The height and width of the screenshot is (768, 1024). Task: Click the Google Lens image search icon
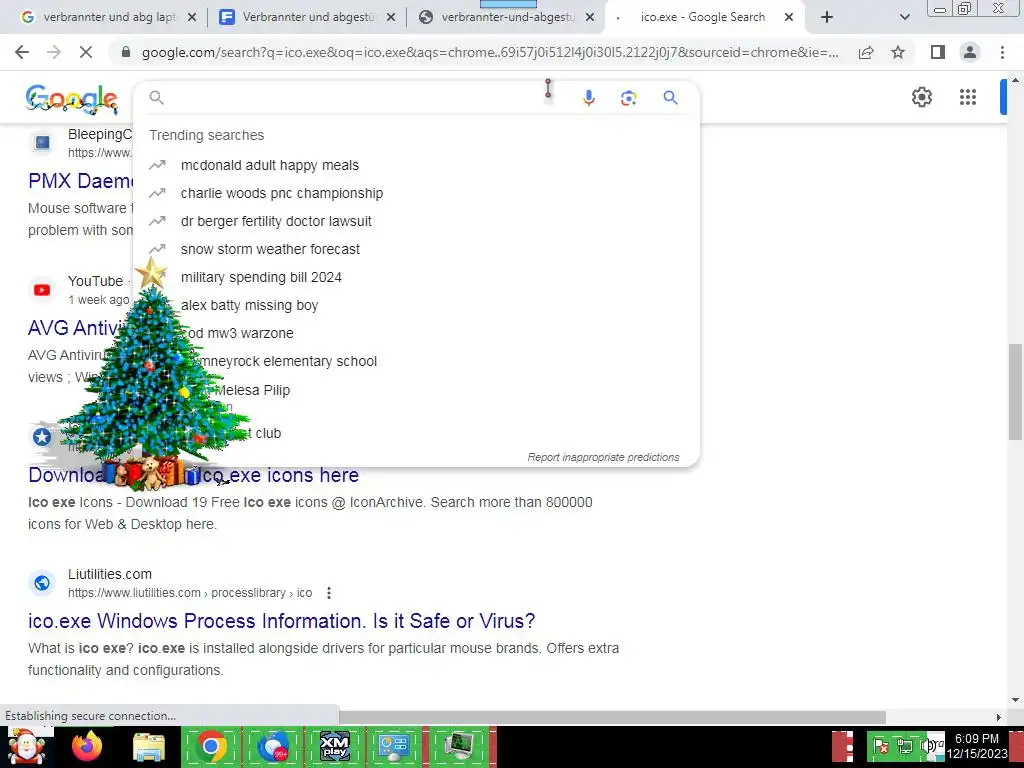(628, 98)
